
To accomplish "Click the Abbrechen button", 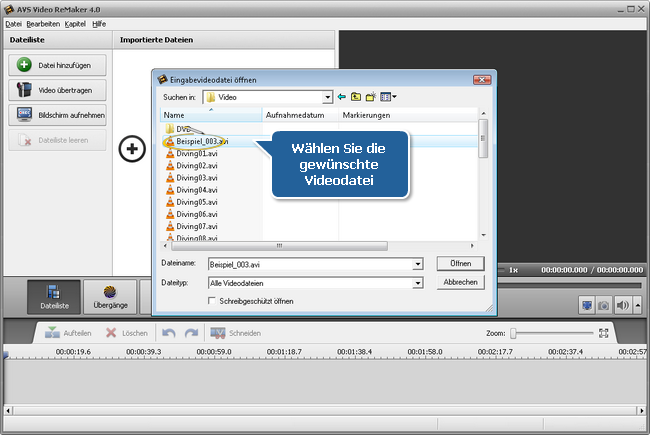I will pos(460,282).
